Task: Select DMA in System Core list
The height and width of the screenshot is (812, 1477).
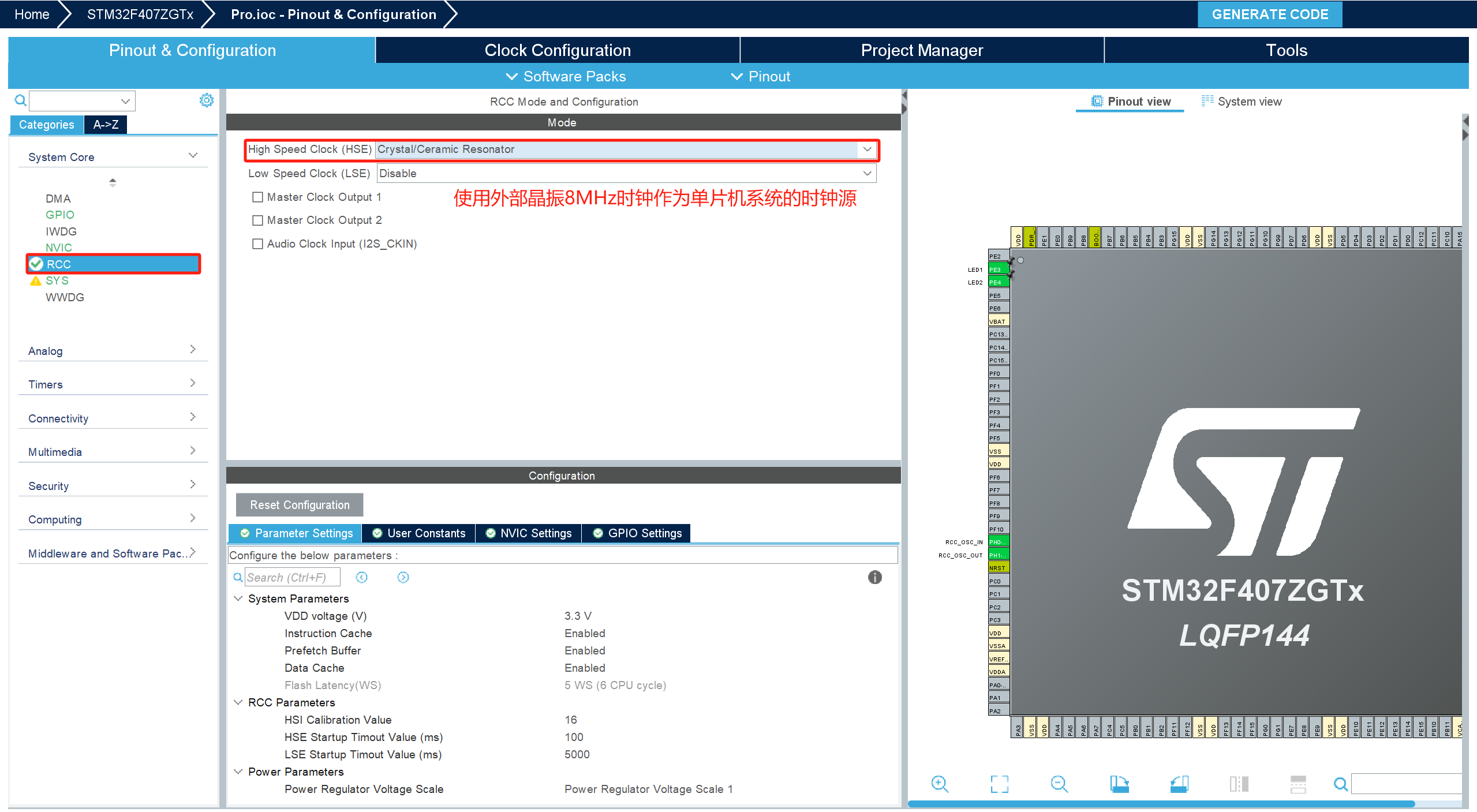Action: [58, 199]
